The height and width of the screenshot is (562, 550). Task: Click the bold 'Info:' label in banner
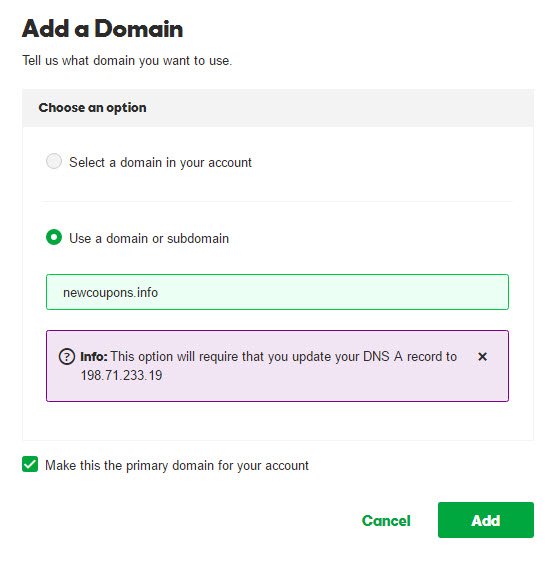click(x=94, y=357)
